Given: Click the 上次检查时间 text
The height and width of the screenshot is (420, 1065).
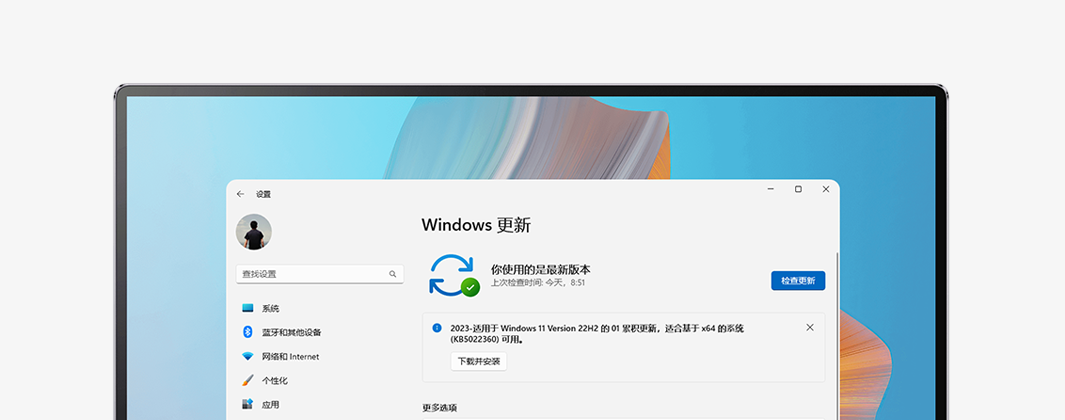Looking at the screenshot, I should pos(538,282).
